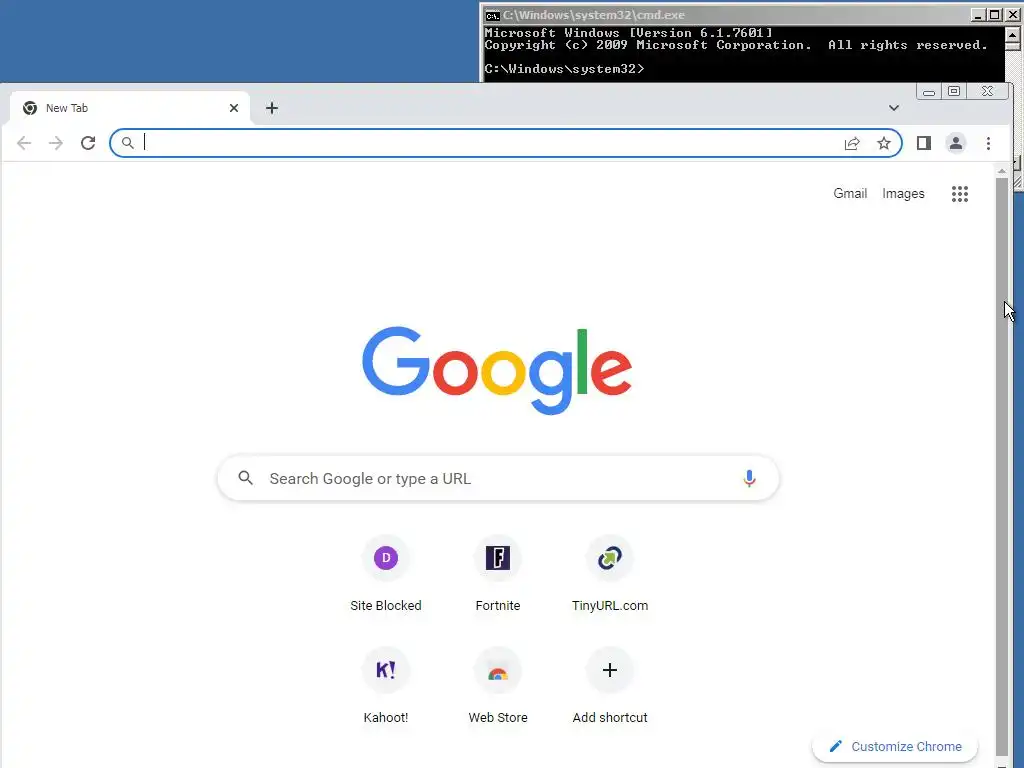The height and width of the screenshot is (768, 1024).
Task: Click the cmd.exe title bar icon
Action: click(x=492, y=15)
